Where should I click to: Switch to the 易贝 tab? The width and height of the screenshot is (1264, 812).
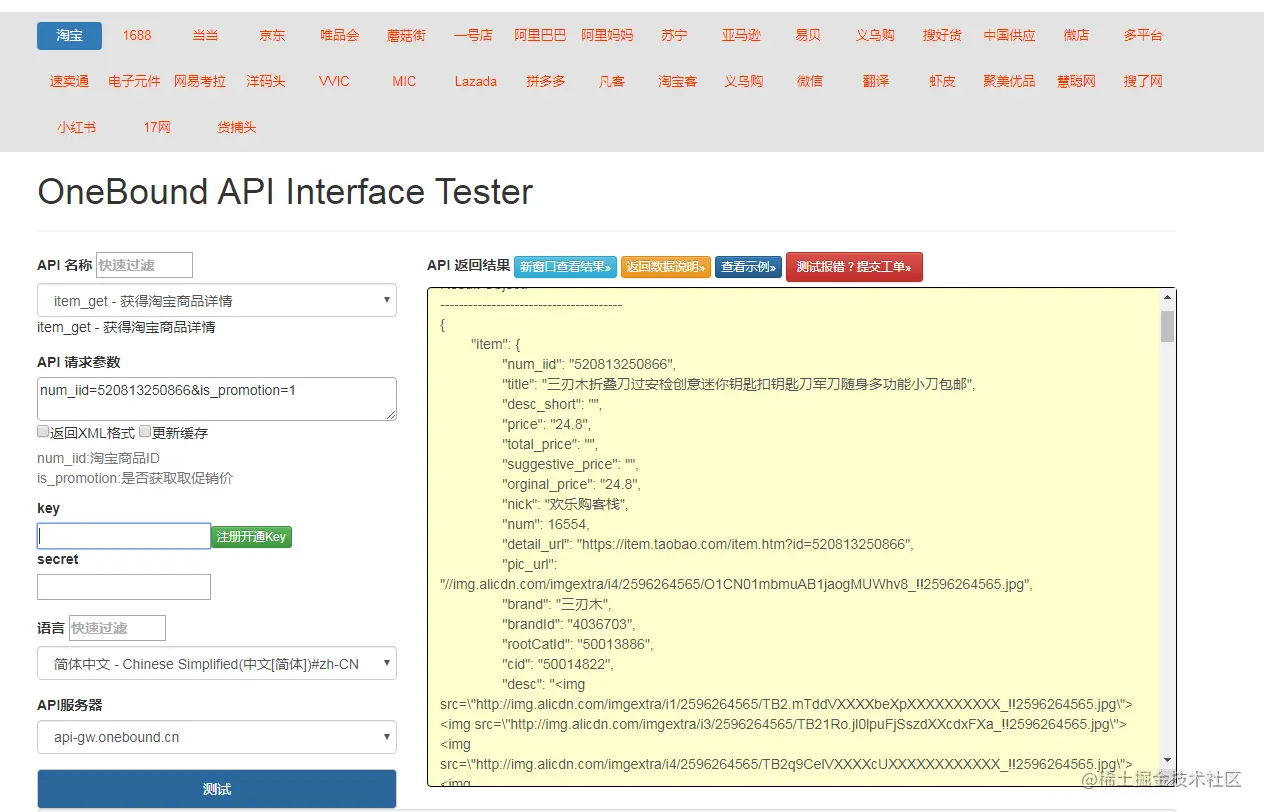click(x=808, y=35)
